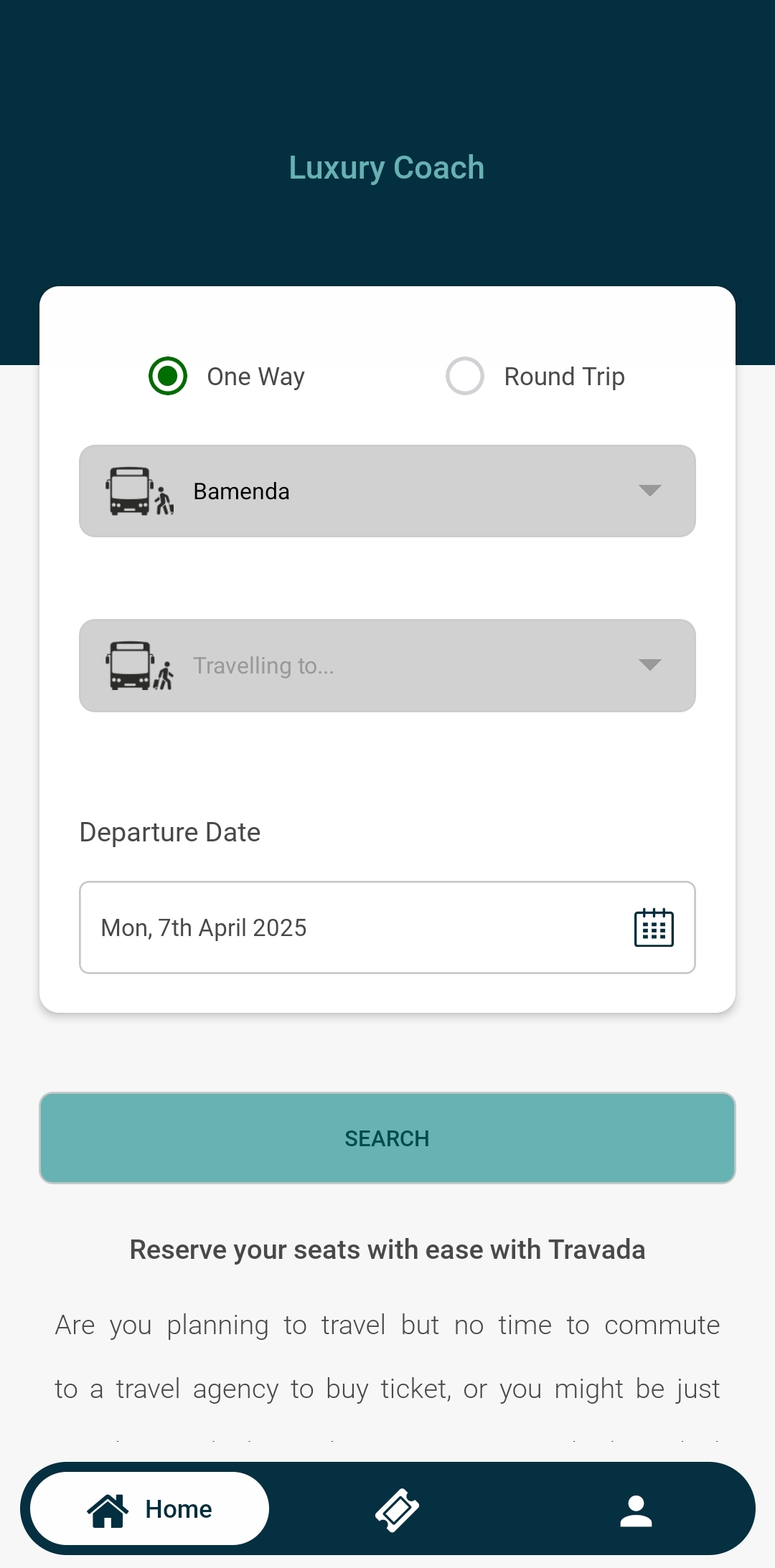Tap the Departure Date label
Screen dimensions: 775x1568
tap(170, 832)
